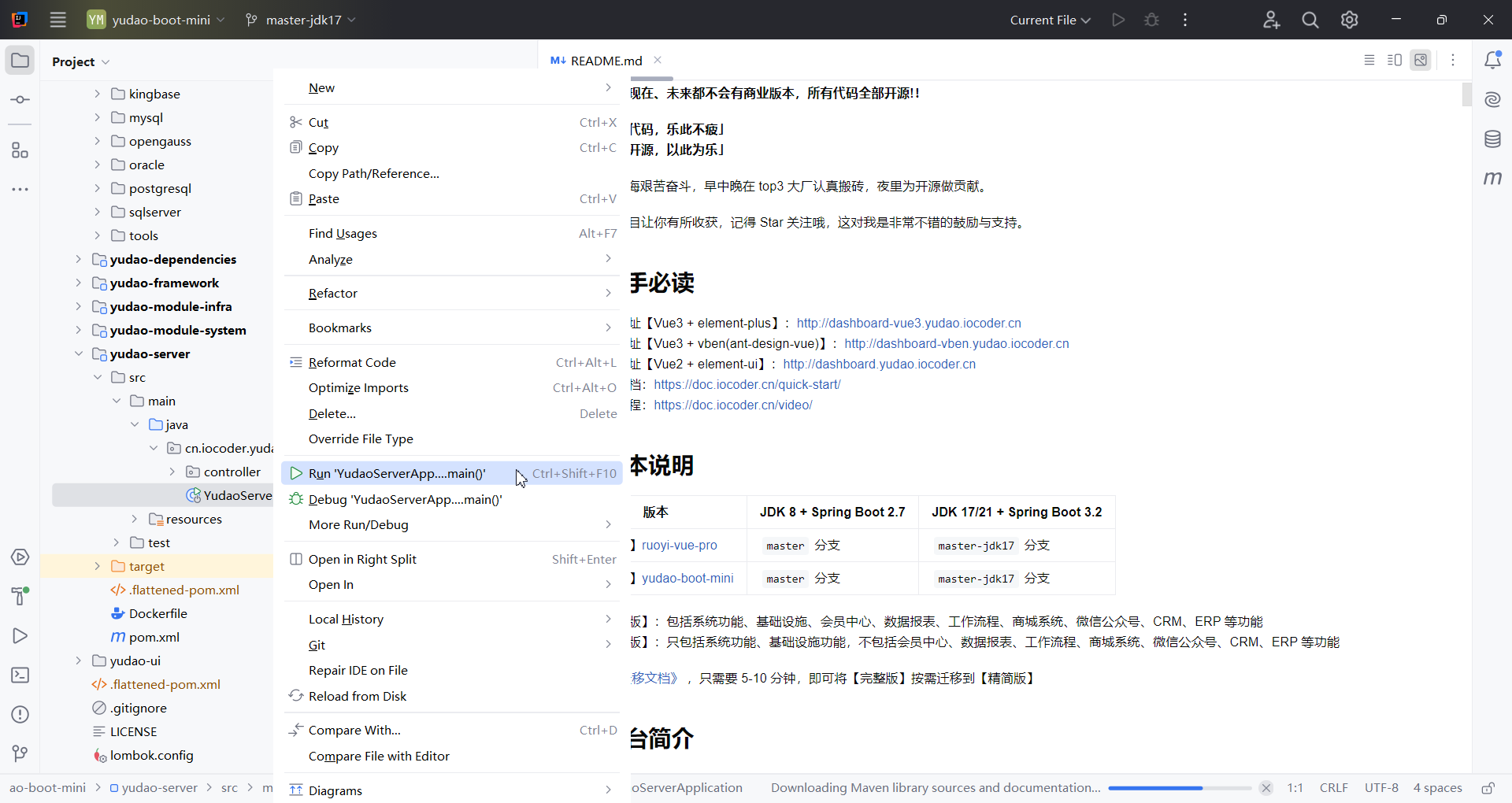
Task: Open the ruoyi-vue-pro link in table
Action: [680, 545]
